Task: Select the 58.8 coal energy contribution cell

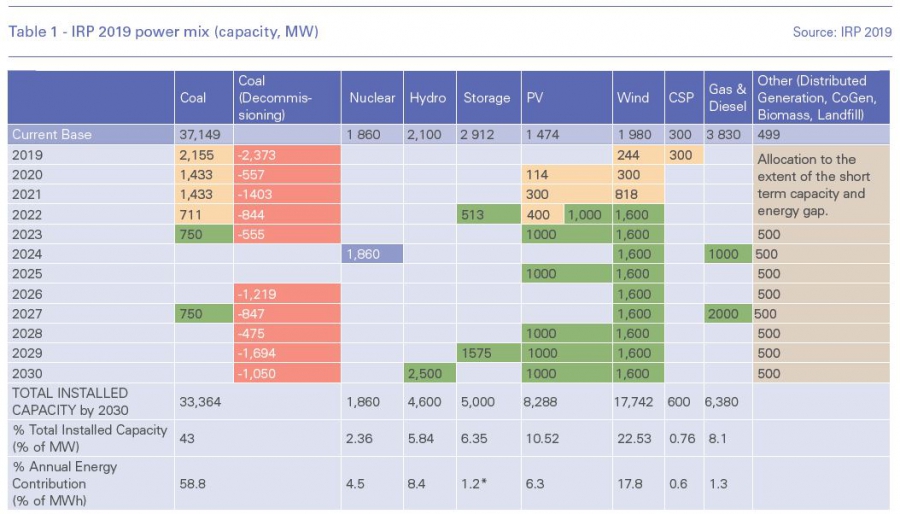Action: click(193, 483)
